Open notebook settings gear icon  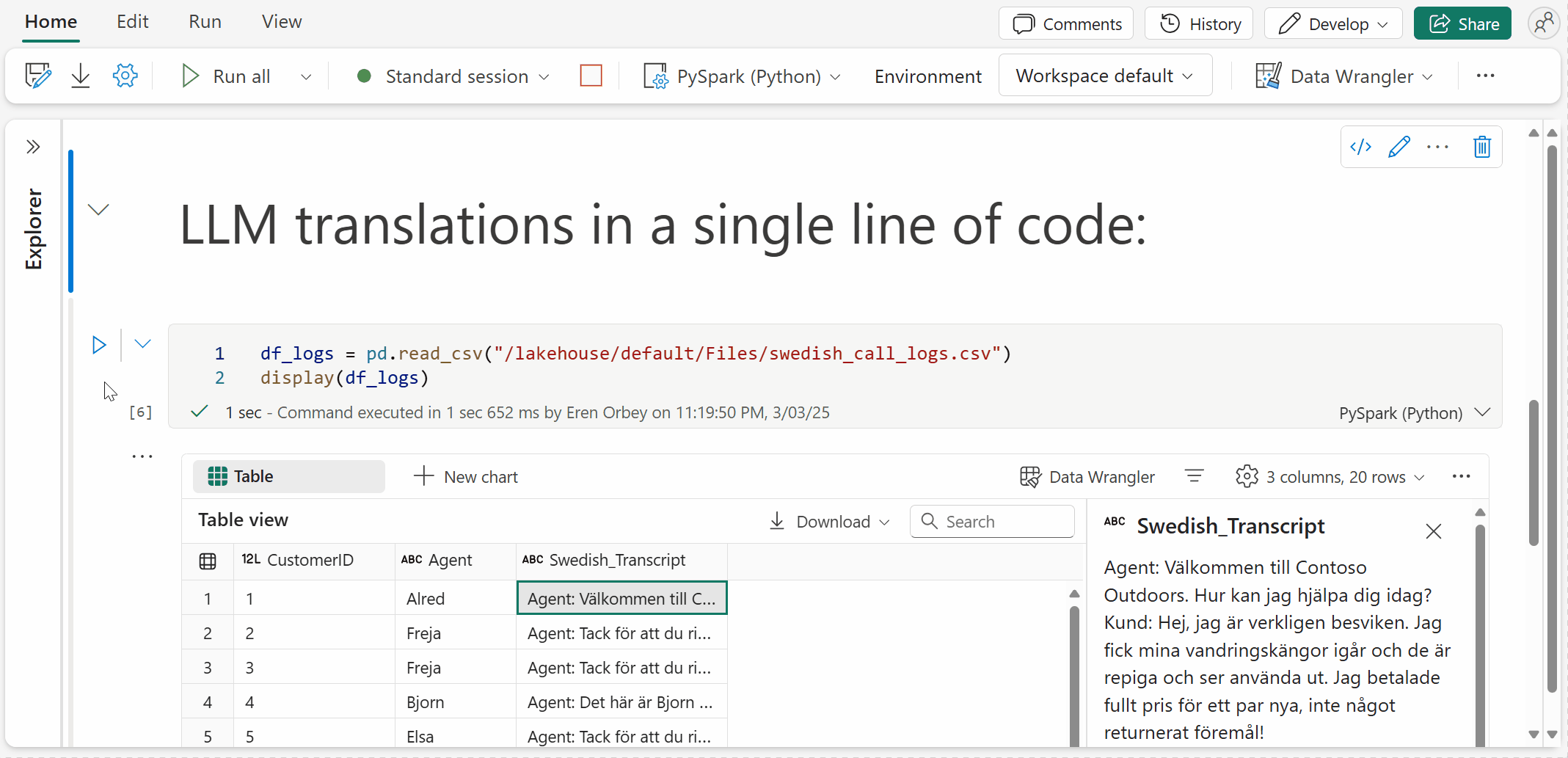(x=125, y=76)
